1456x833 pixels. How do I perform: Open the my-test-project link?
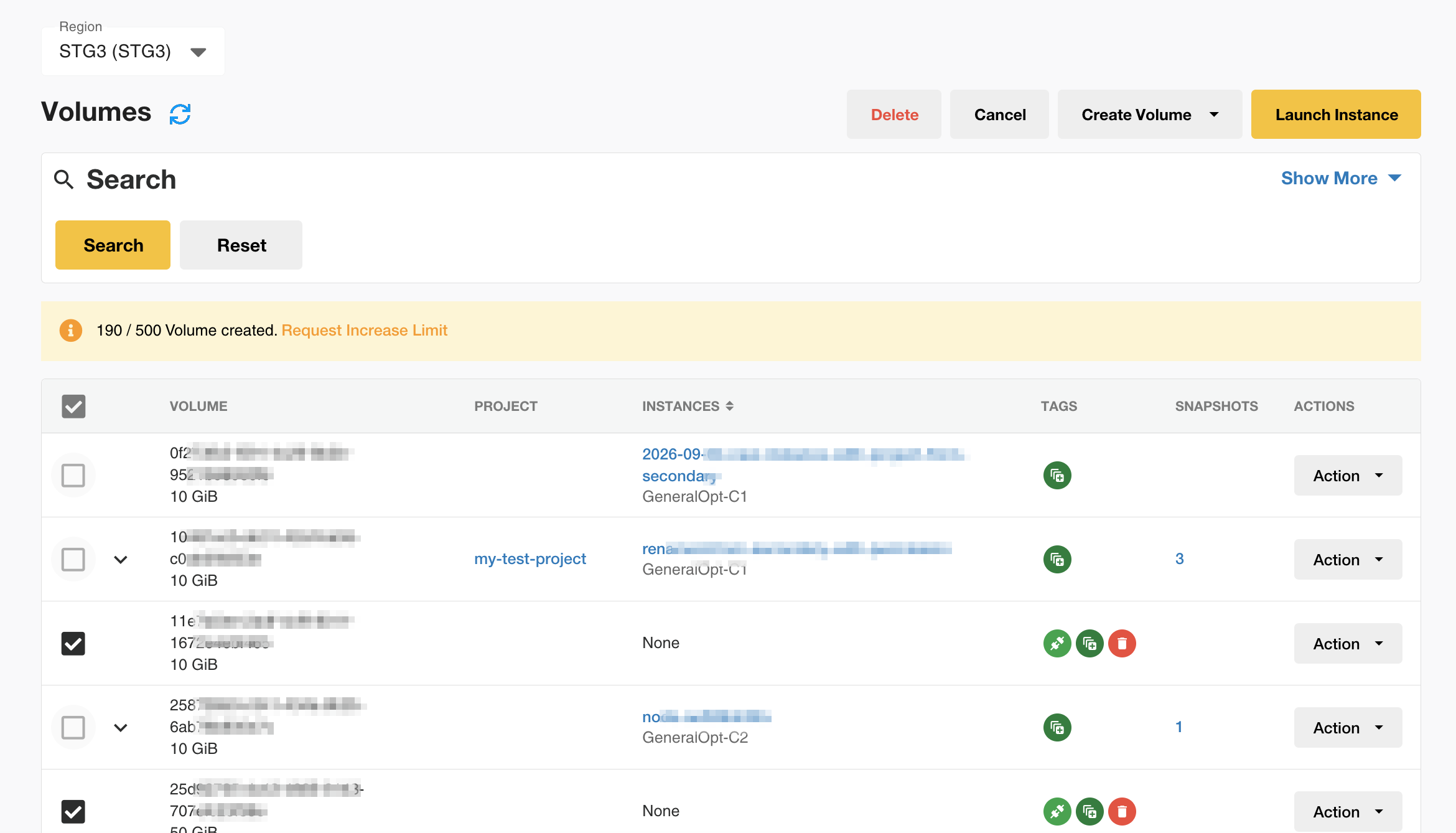pos(530,559)
